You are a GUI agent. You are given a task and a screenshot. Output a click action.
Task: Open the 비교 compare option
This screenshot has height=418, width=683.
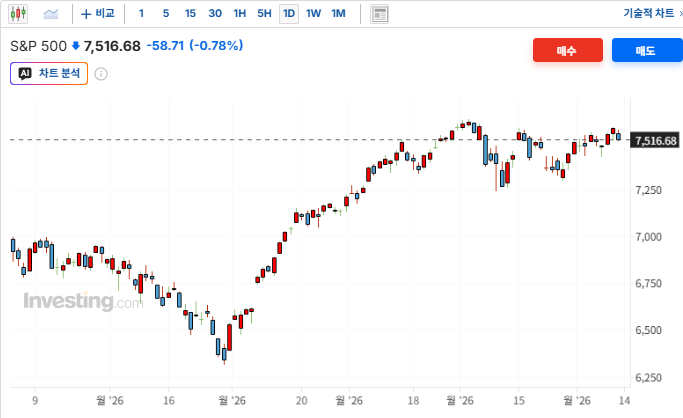click(98, 14)
